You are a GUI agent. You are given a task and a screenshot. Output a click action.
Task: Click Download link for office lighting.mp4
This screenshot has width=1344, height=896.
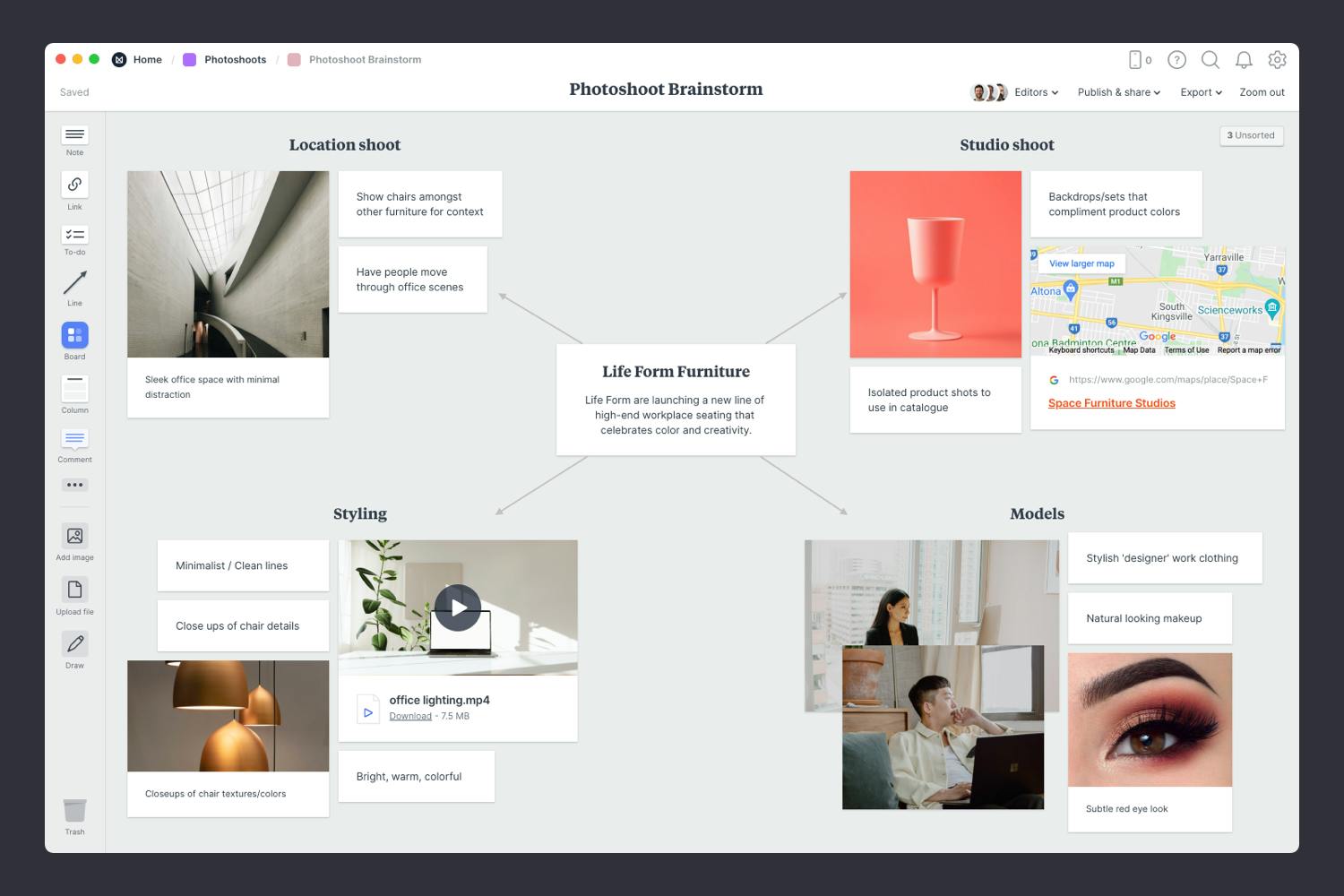tap(410, 716)
